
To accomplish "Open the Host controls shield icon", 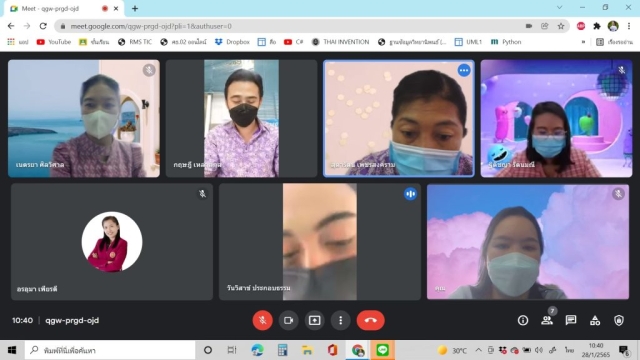I will [x=619, y=320].
